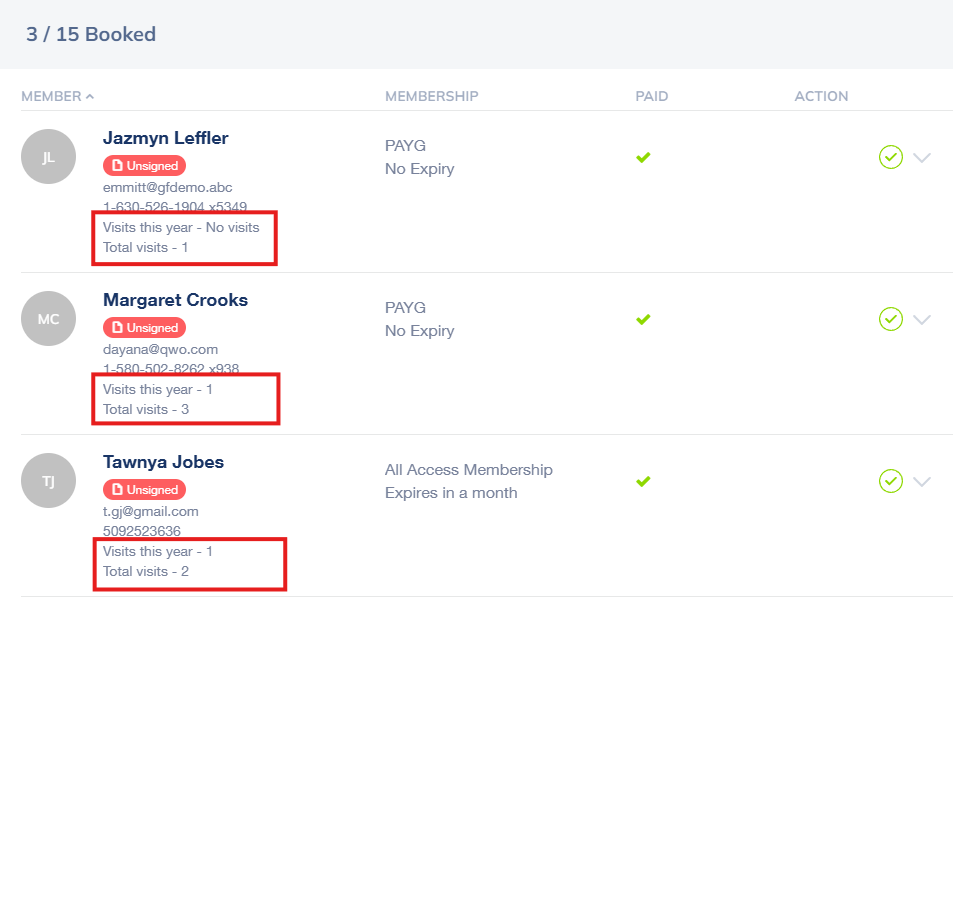Expand action chevron for Margaret Crooks

922,320
